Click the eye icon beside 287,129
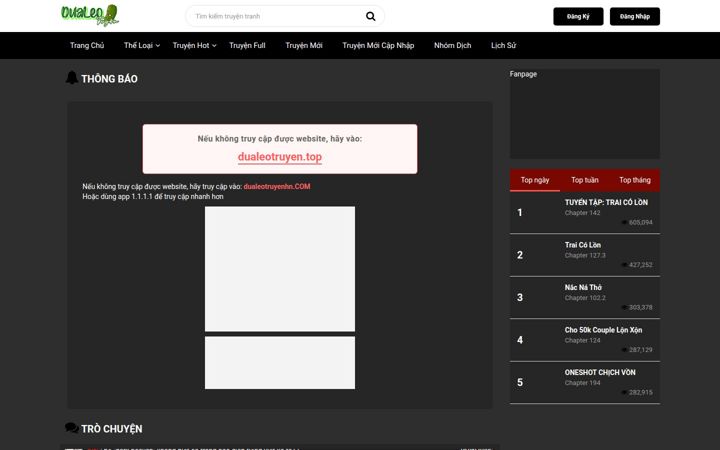The image size is (720, 450). click(x=624, y=350)
